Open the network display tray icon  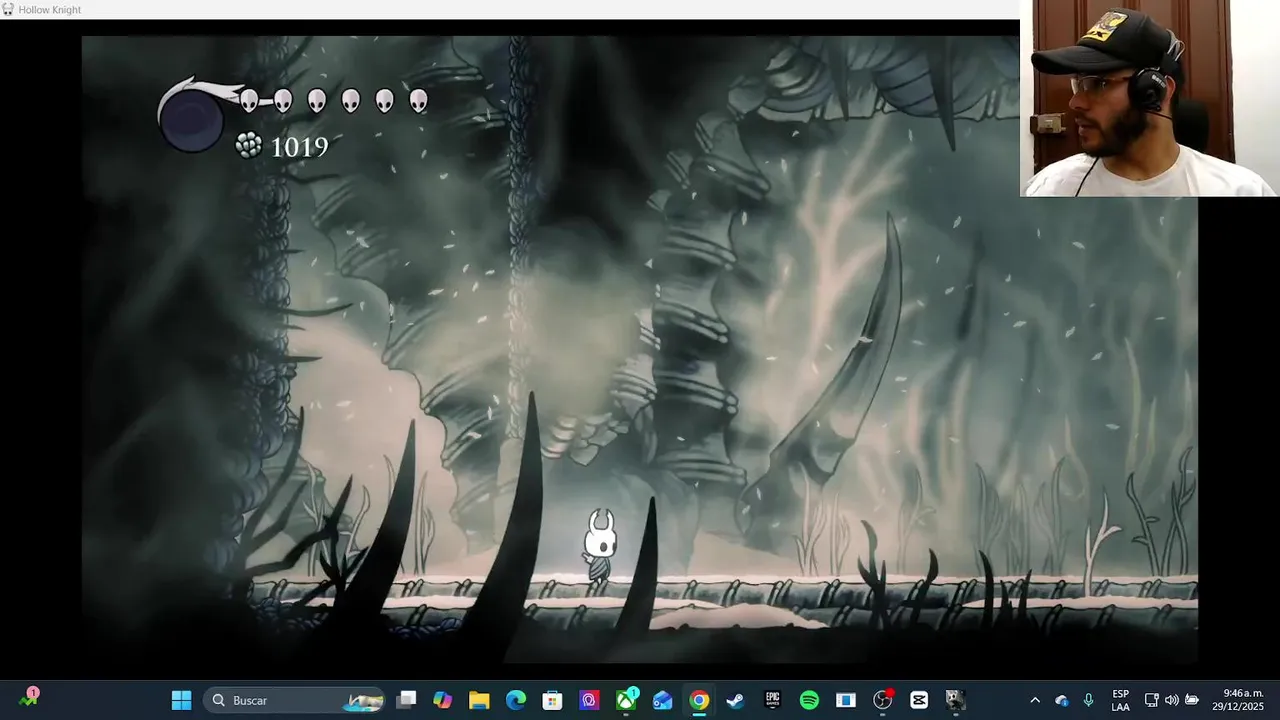(x=1151, y=700)
